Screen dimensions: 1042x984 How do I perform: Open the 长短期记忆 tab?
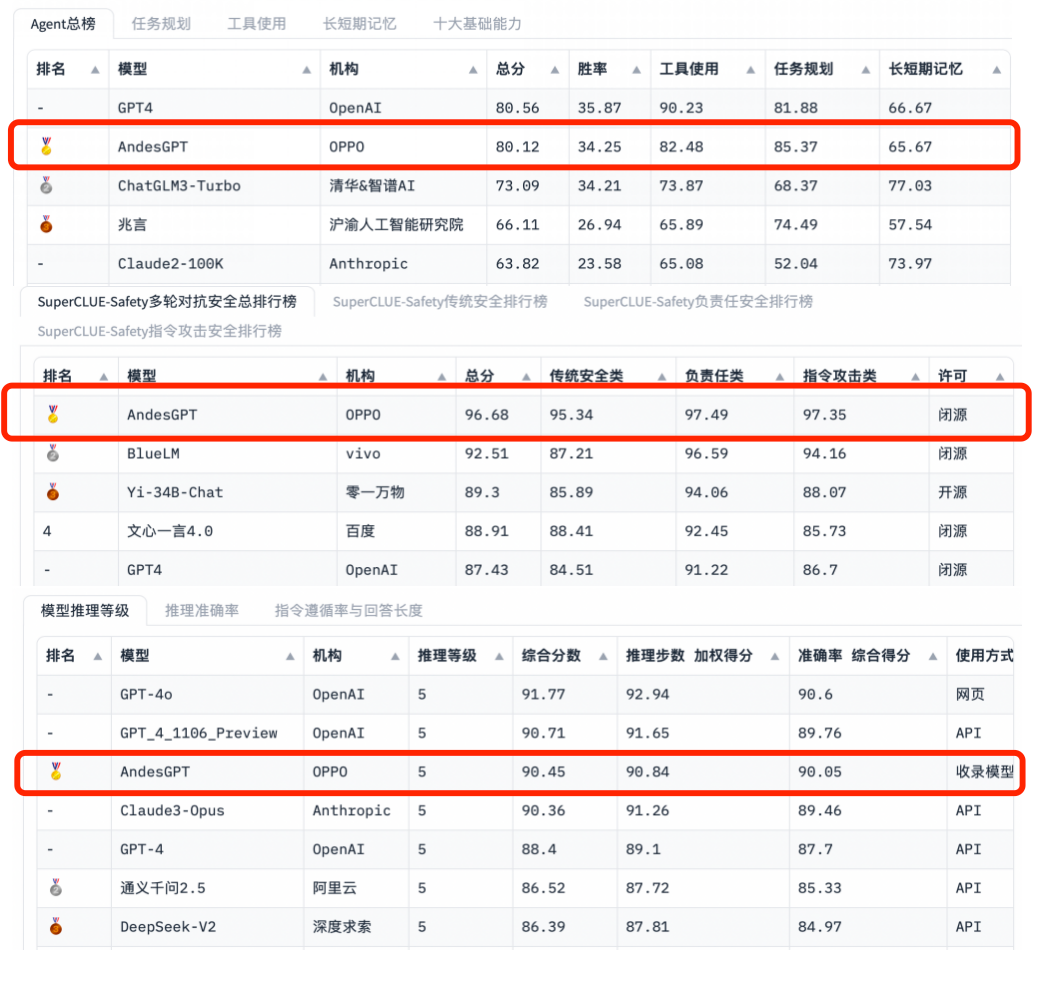click(x=360, y=24)
